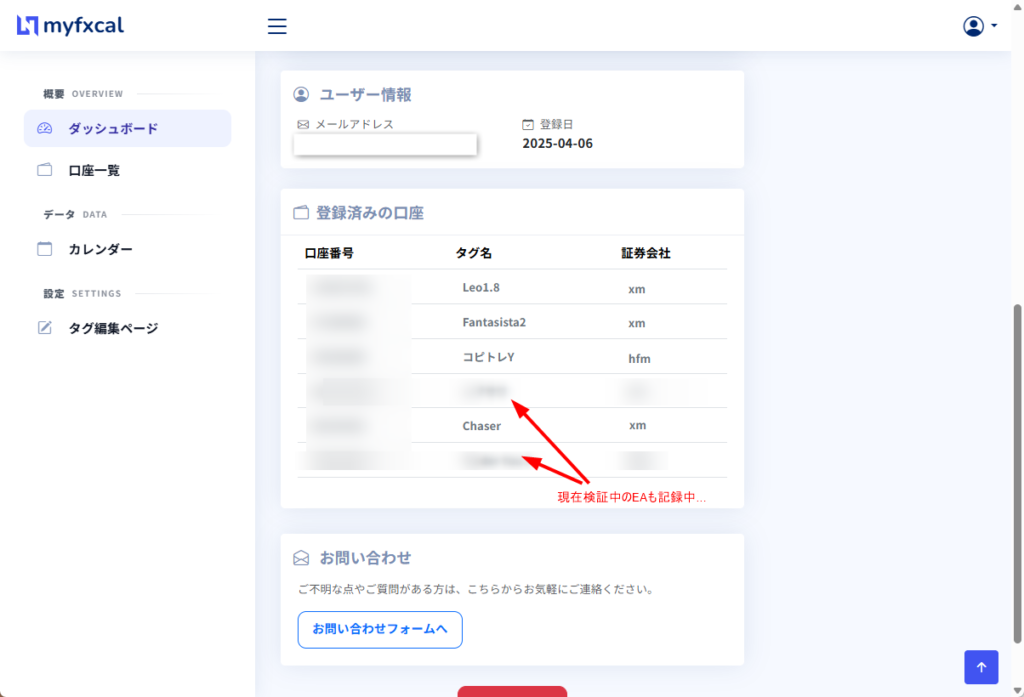This screenshot has width=1024, height=697.
Task: Click the vertical page scrollbar
Action: click(x=1018, y=470)
